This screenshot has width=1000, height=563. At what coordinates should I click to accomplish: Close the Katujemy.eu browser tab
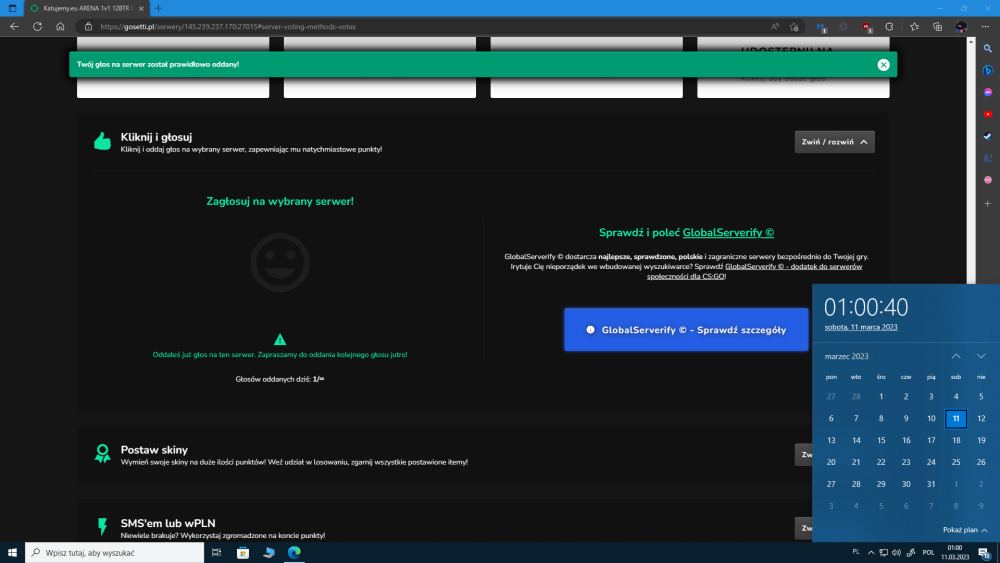click(x=141, y=8)
